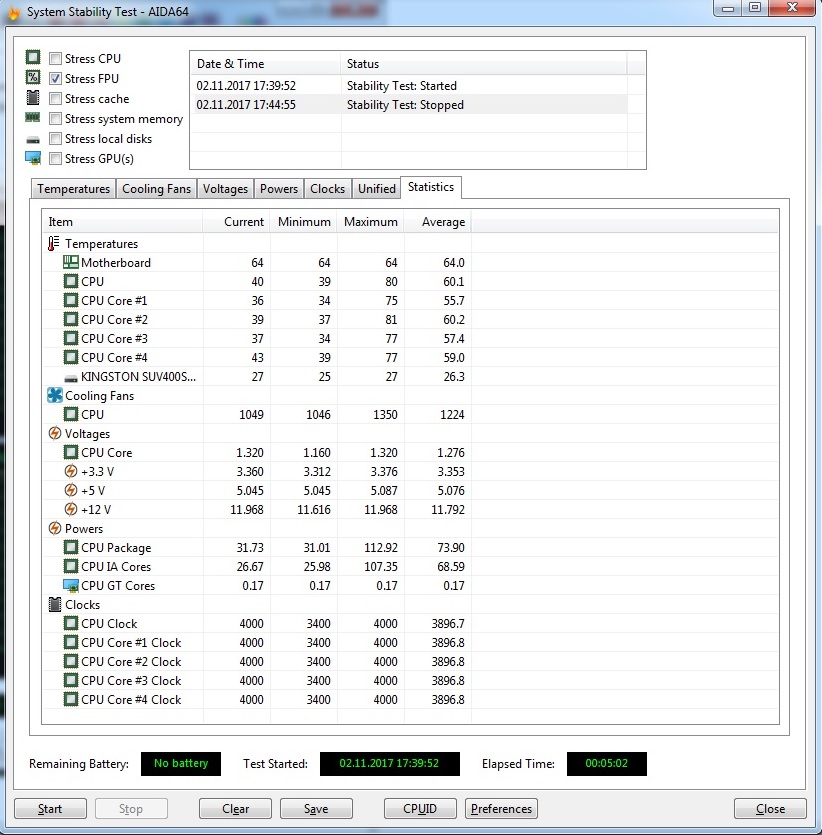Click the Date & Time log header

pos(265,63)
